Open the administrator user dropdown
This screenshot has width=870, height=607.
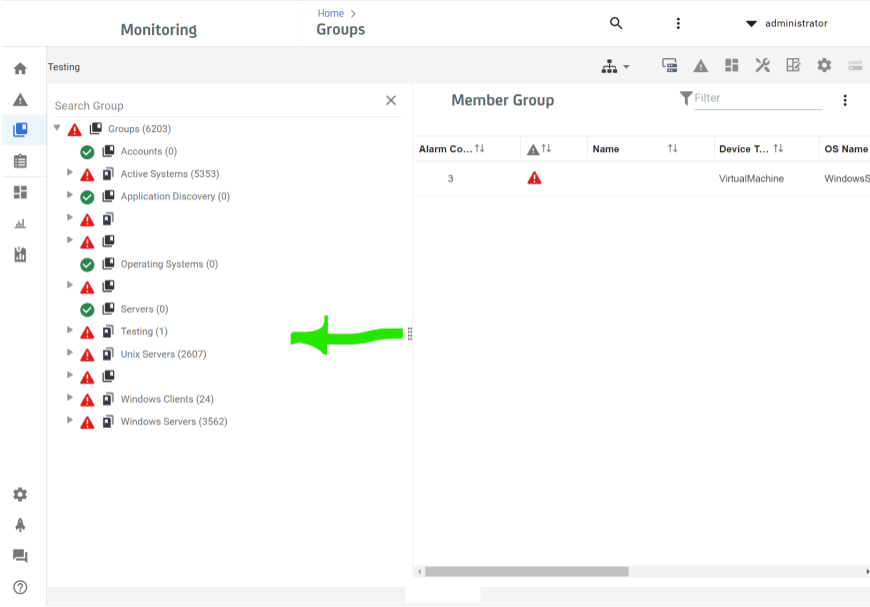(787, 23)
